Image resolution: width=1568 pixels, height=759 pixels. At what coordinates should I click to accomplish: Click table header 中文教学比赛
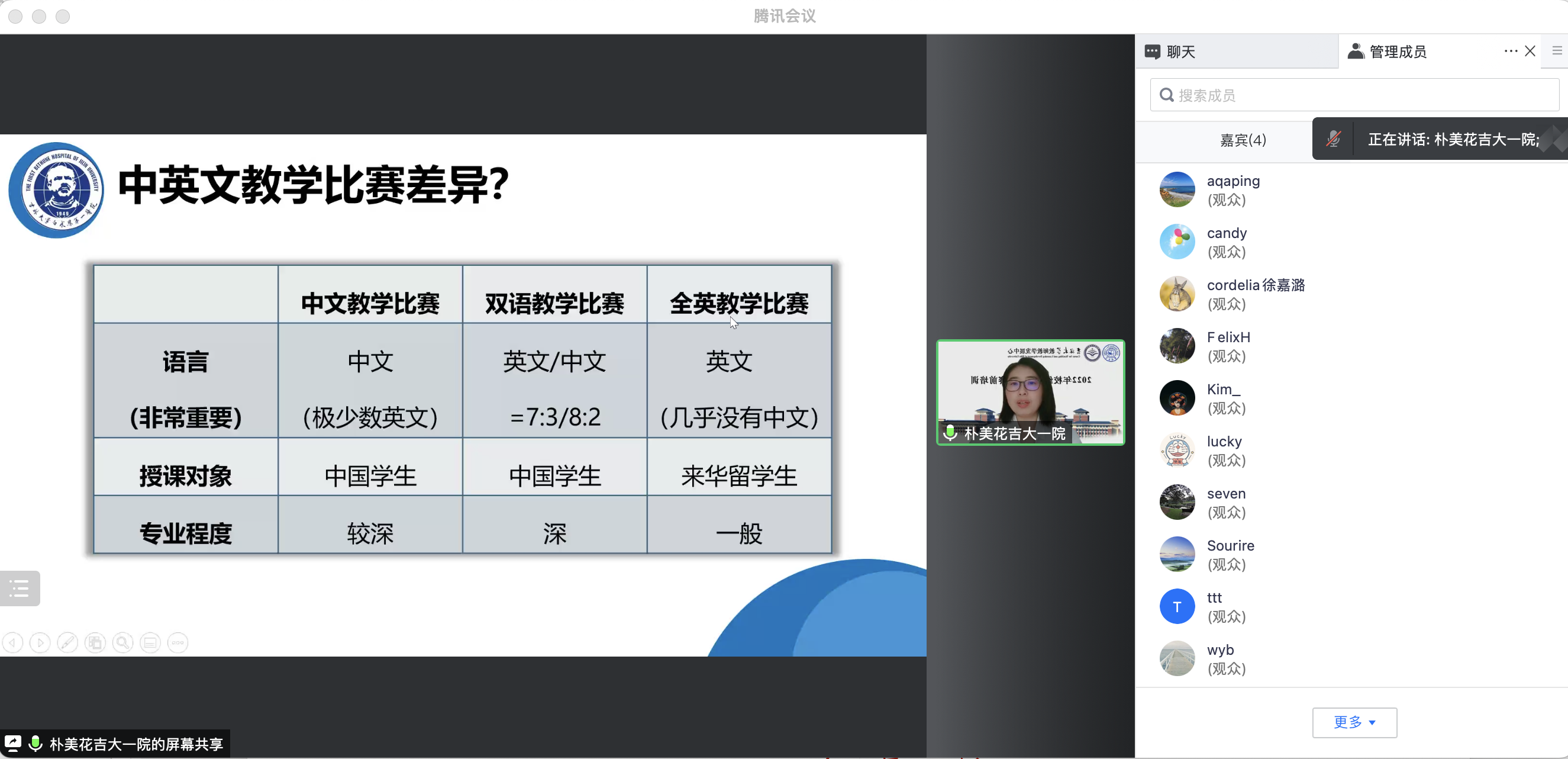pos(370,303)
